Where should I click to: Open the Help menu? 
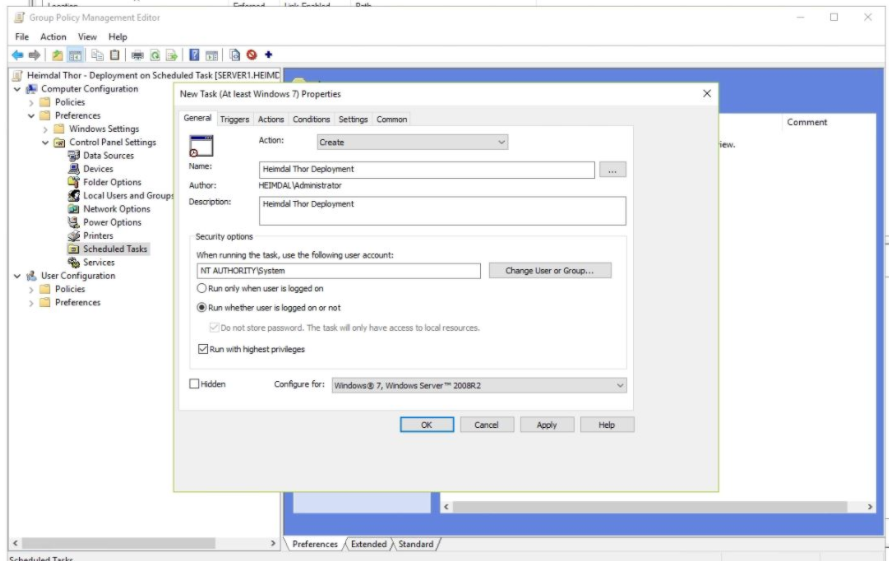pyautogui.click(x=118, y=36)
